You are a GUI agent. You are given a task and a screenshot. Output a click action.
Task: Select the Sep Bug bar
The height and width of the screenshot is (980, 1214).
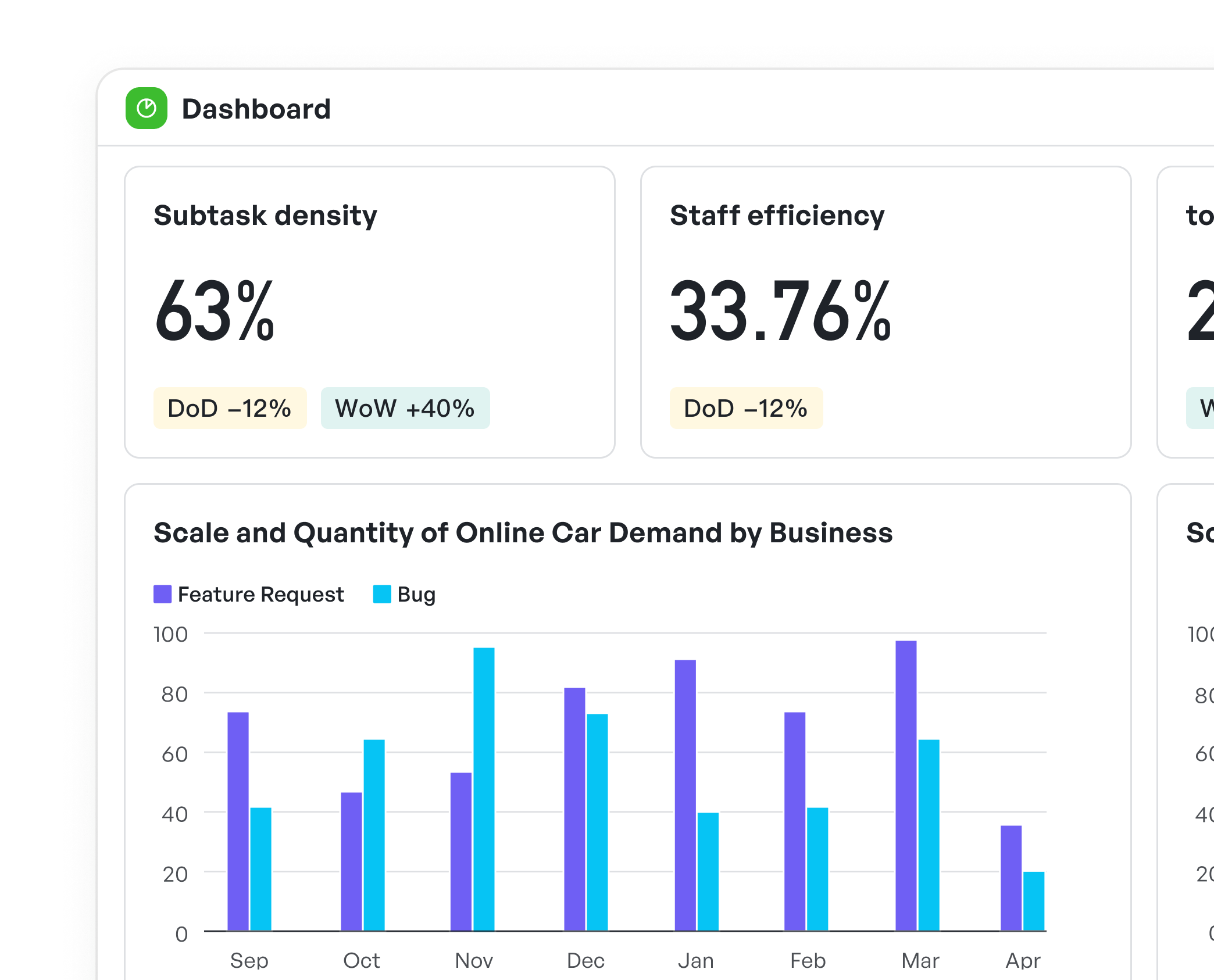click(x=260, y=869)
